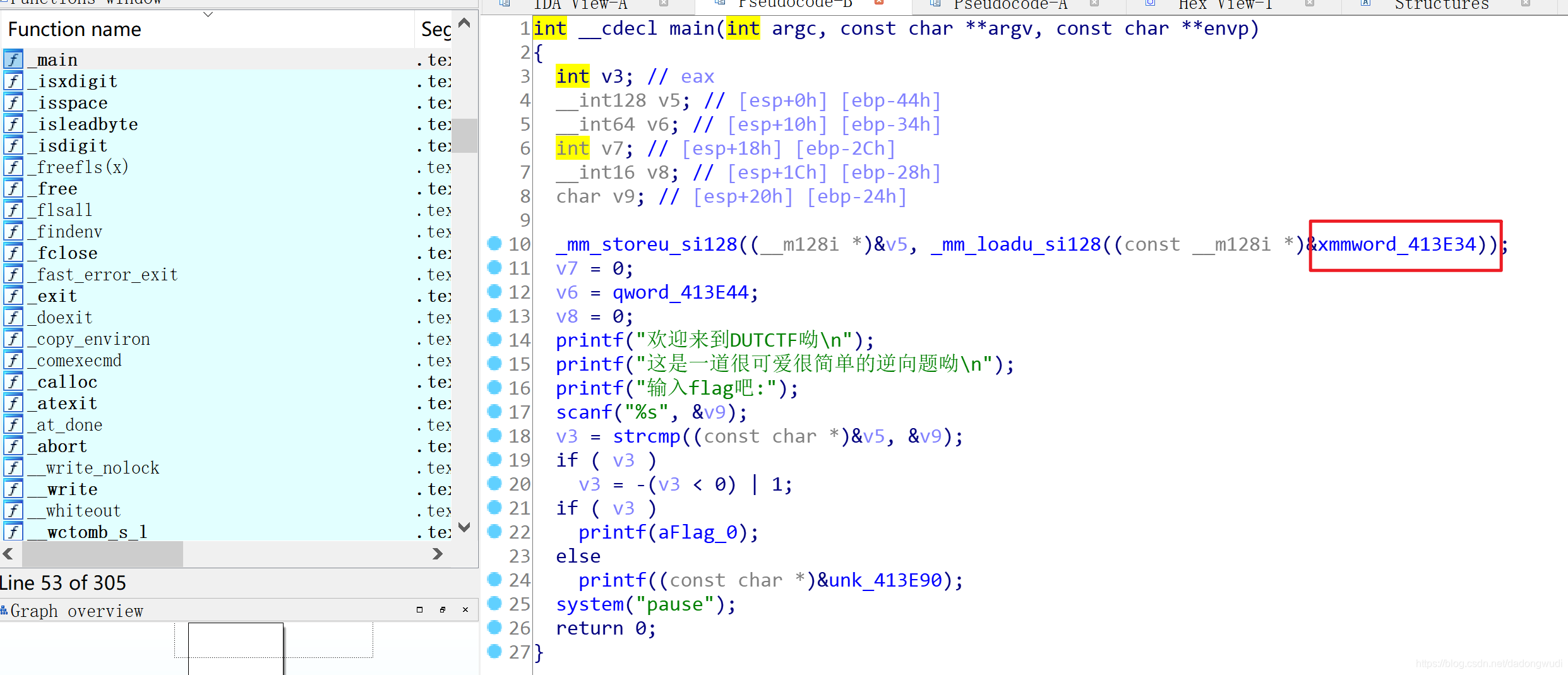Click the functions list vertical scrollbar thumb

[x=464, y=135]
